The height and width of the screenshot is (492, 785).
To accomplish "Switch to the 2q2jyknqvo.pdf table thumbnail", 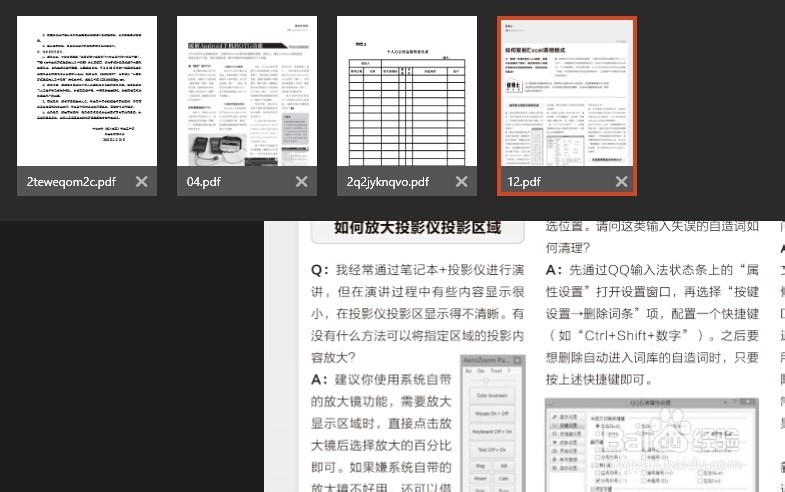I will click(x=407, y=91).
